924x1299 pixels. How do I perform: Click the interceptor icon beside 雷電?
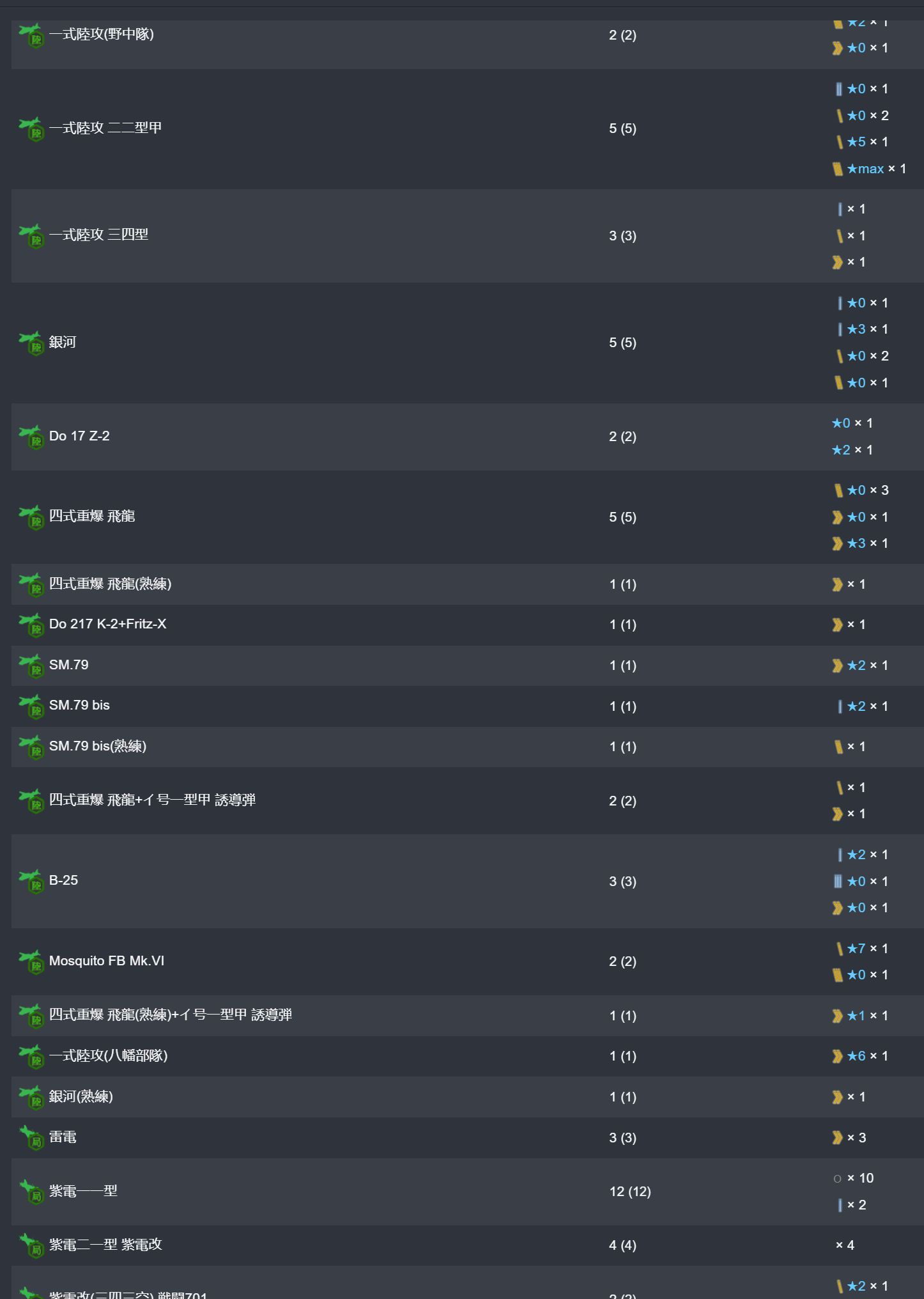(x=31, y=1138)
